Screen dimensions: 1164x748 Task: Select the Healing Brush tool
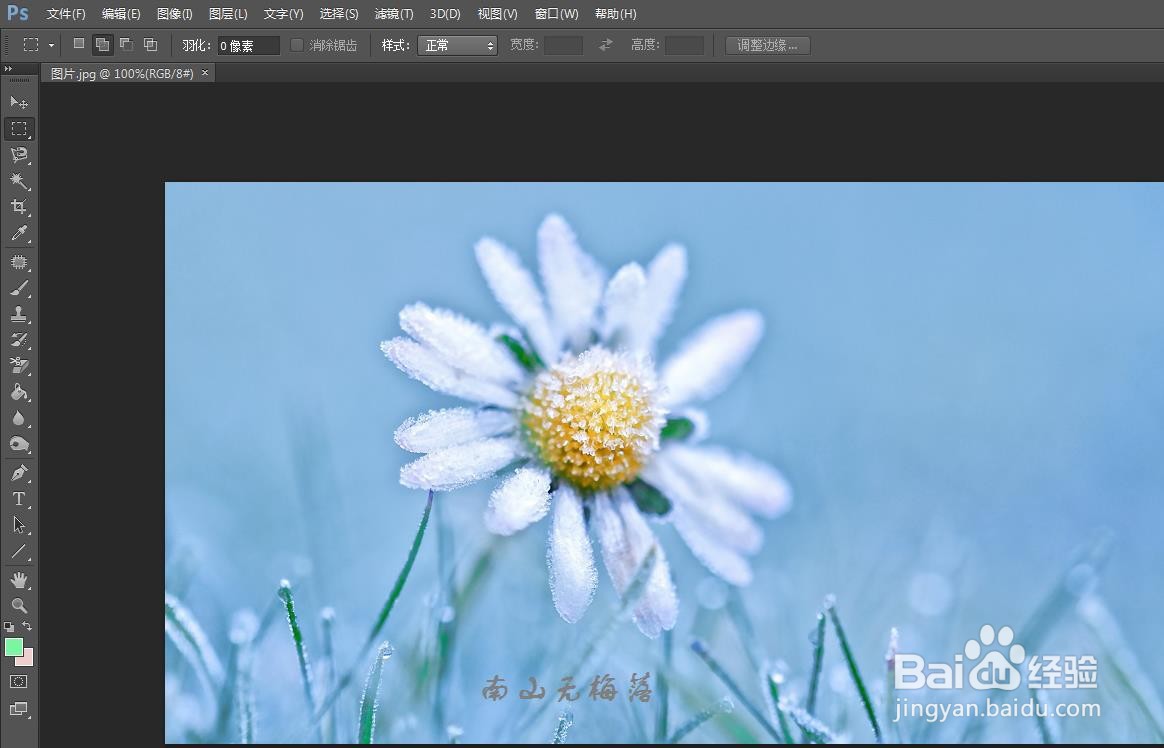[19, 262]
